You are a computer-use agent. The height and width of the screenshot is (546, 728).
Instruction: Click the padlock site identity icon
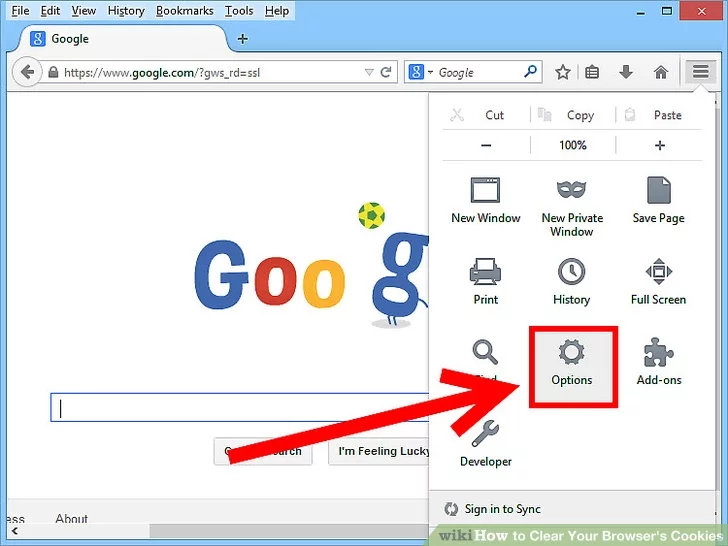[x=53, y=72]
